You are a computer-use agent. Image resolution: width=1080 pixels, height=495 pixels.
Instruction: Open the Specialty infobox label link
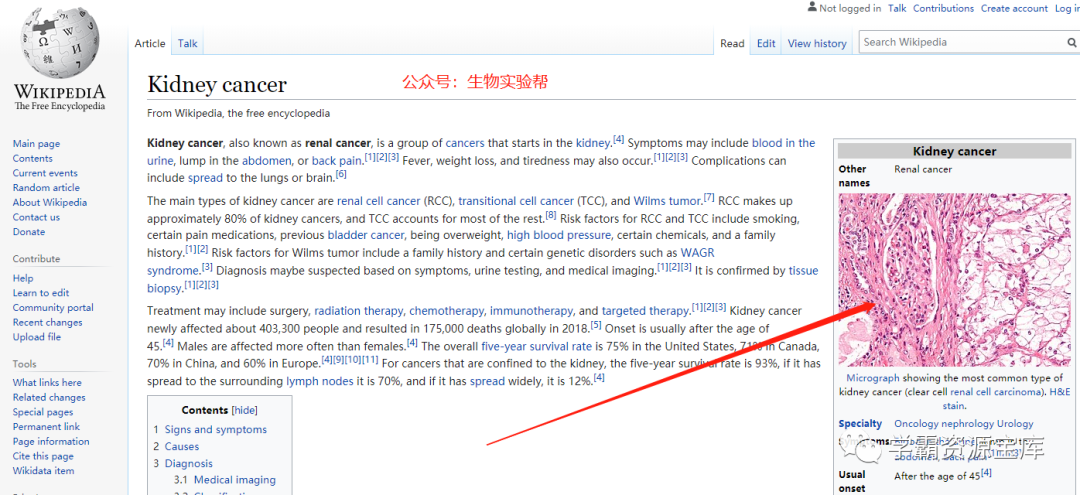(x=860, y=423)
